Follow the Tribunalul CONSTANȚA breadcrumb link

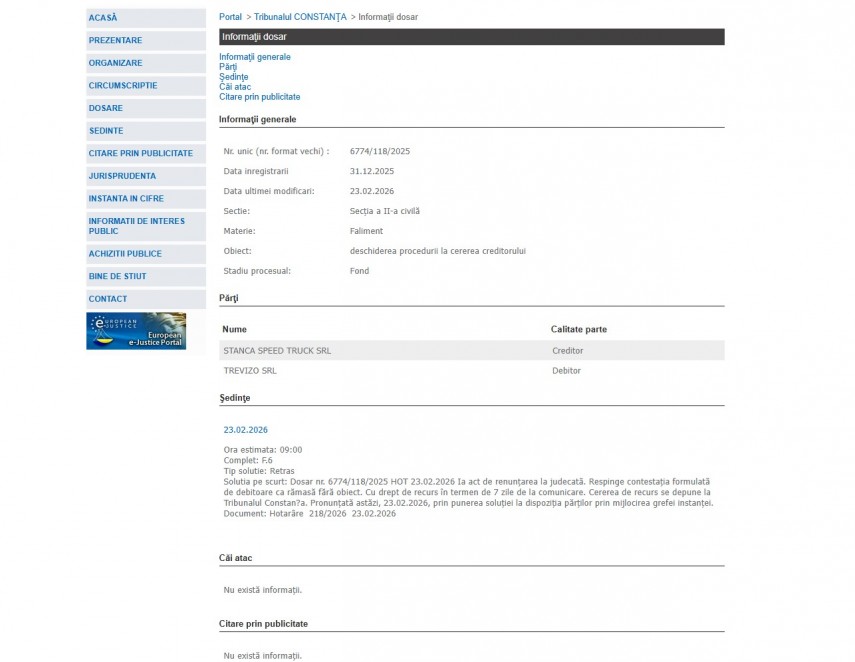[300, 17]
